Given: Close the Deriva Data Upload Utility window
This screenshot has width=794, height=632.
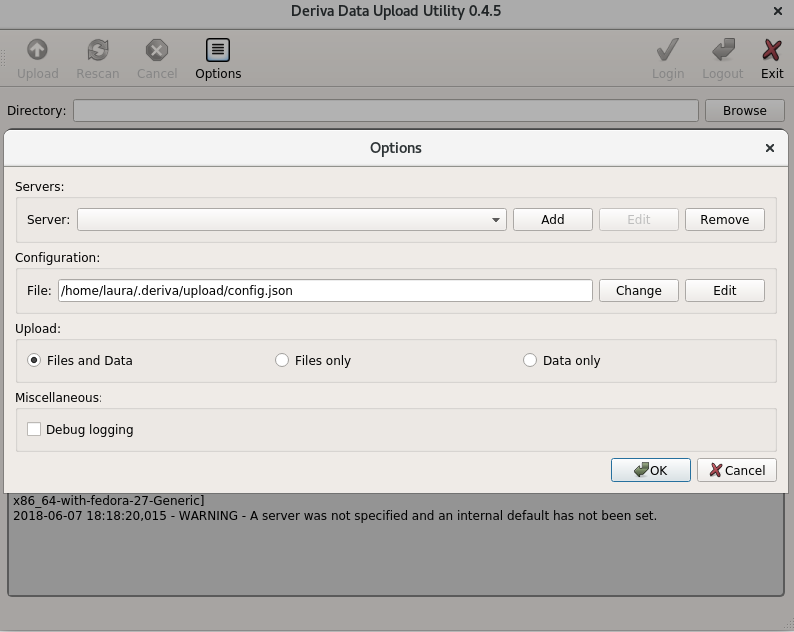Looking at the screenshot, I should [x=778, y=11].
